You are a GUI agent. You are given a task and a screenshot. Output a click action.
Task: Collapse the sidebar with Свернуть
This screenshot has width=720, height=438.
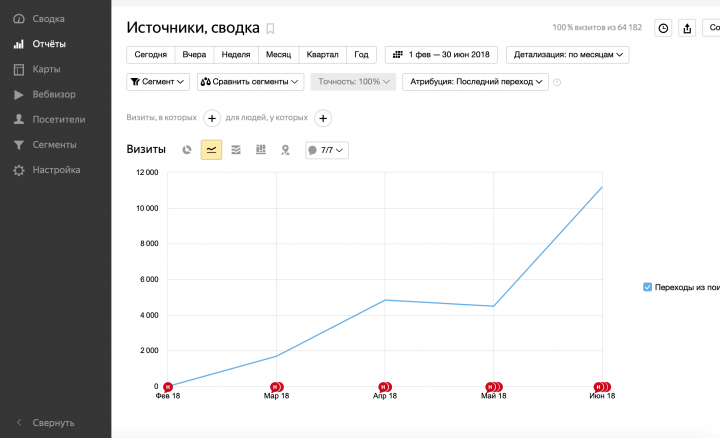coord(55,423)
